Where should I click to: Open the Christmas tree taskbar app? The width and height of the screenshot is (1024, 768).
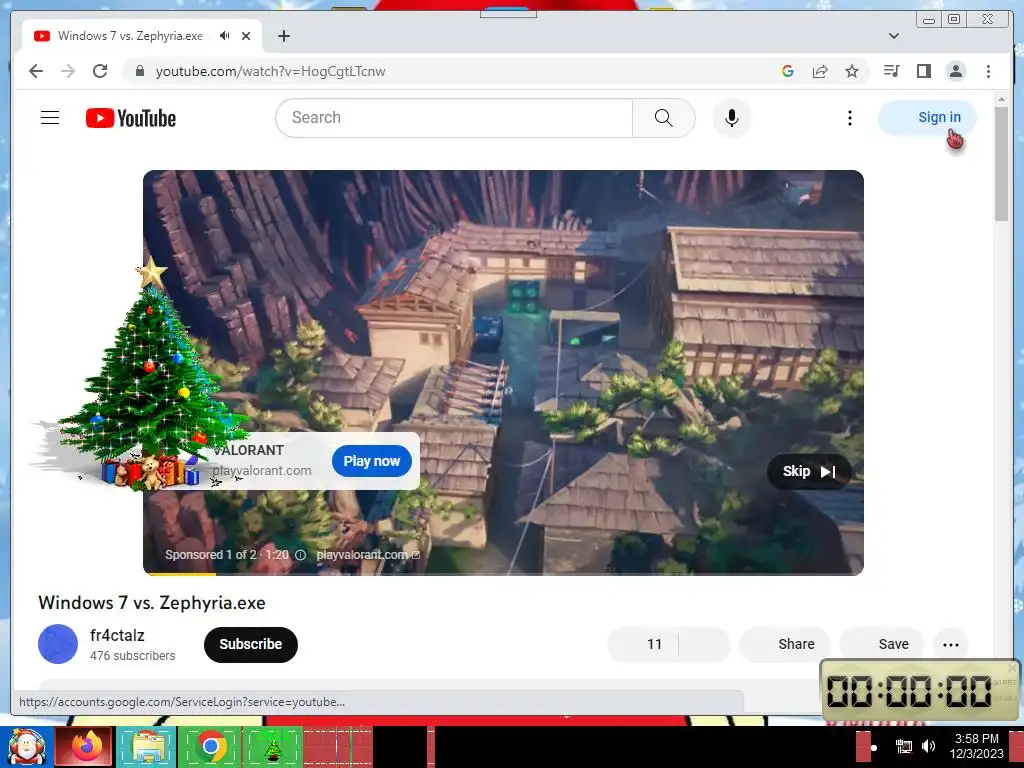click(272, 747)
